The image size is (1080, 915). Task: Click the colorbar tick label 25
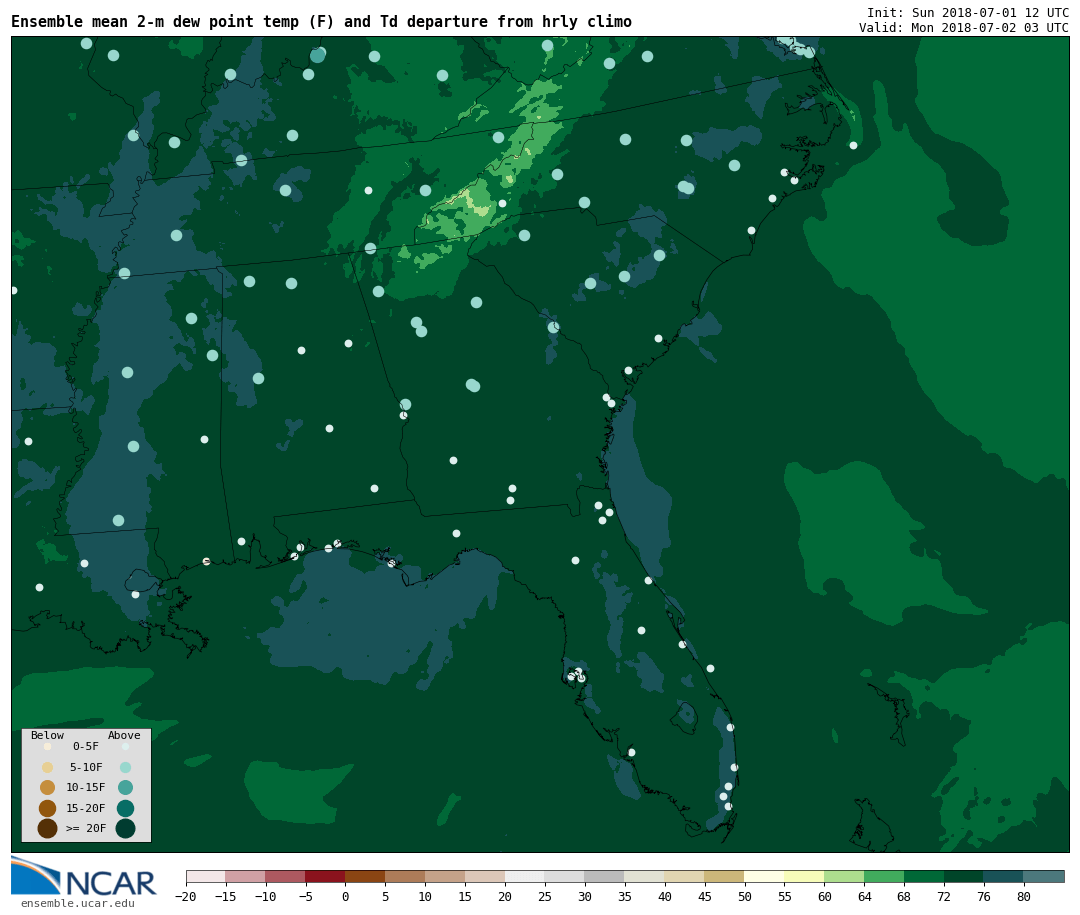[x=545, y=896]
